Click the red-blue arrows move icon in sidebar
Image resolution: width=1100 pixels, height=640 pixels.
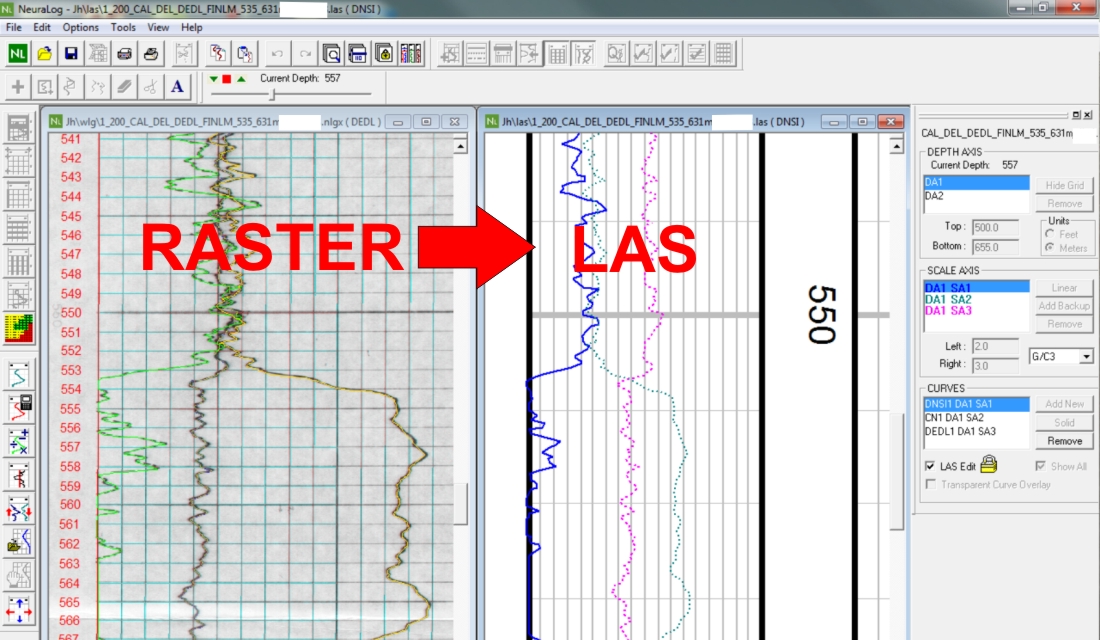(19, 509)
